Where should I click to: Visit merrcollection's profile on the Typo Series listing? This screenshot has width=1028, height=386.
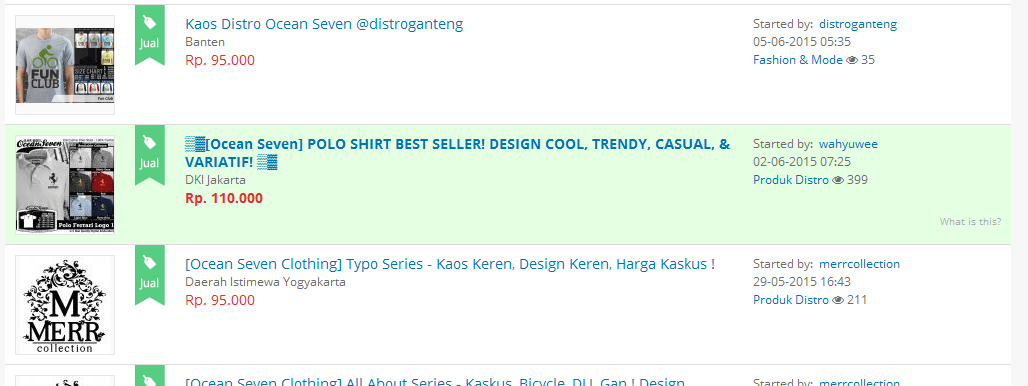click(860, 264)
